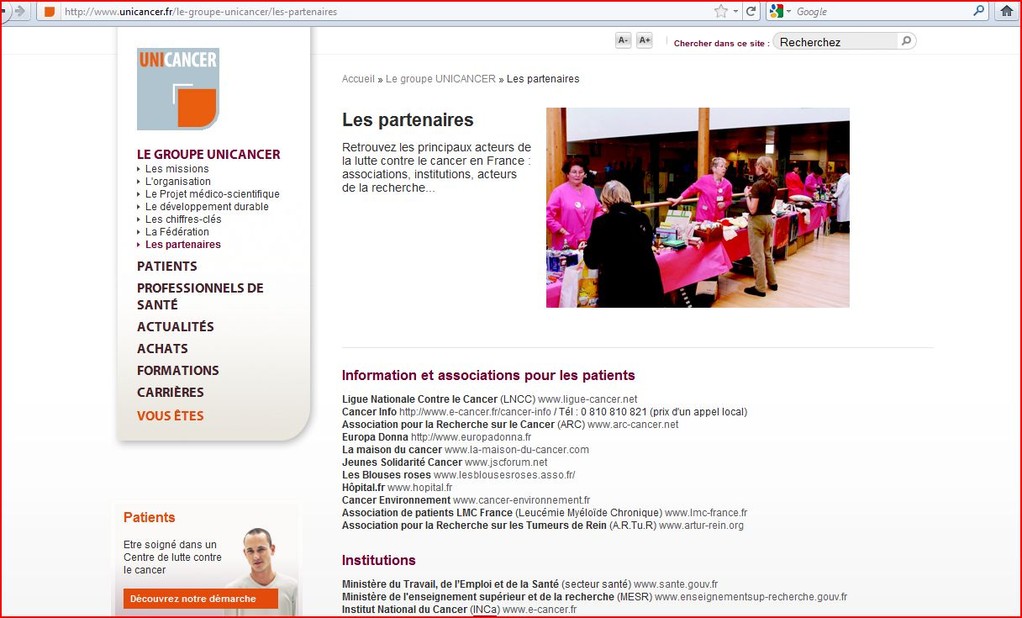Go to the browser home page icon
Viewport: 1022px width, 618px height.
click(1006, 11)
